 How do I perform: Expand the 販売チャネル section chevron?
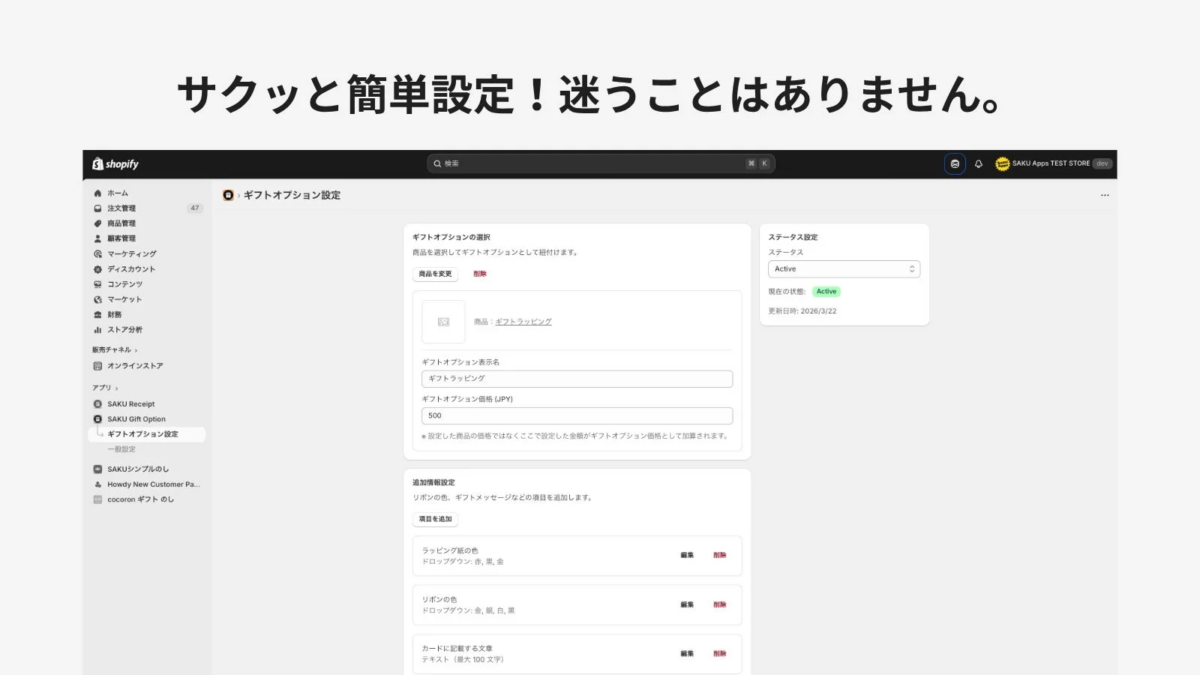pos(136,351)
